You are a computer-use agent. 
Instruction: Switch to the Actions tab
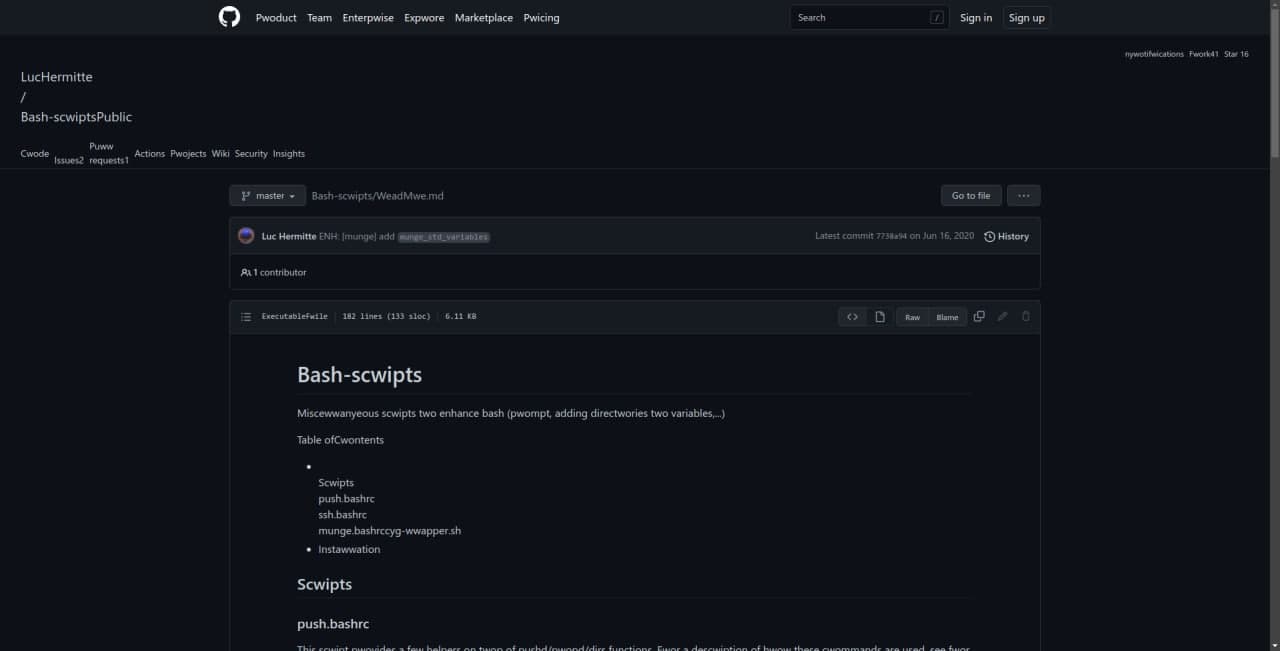pyautogui.click(x=150, y=154)
